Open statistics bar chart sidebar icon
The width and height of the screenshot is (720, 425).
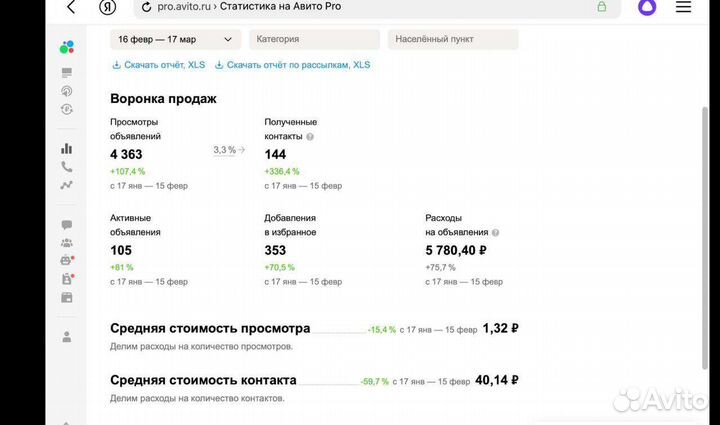(67, 148)
